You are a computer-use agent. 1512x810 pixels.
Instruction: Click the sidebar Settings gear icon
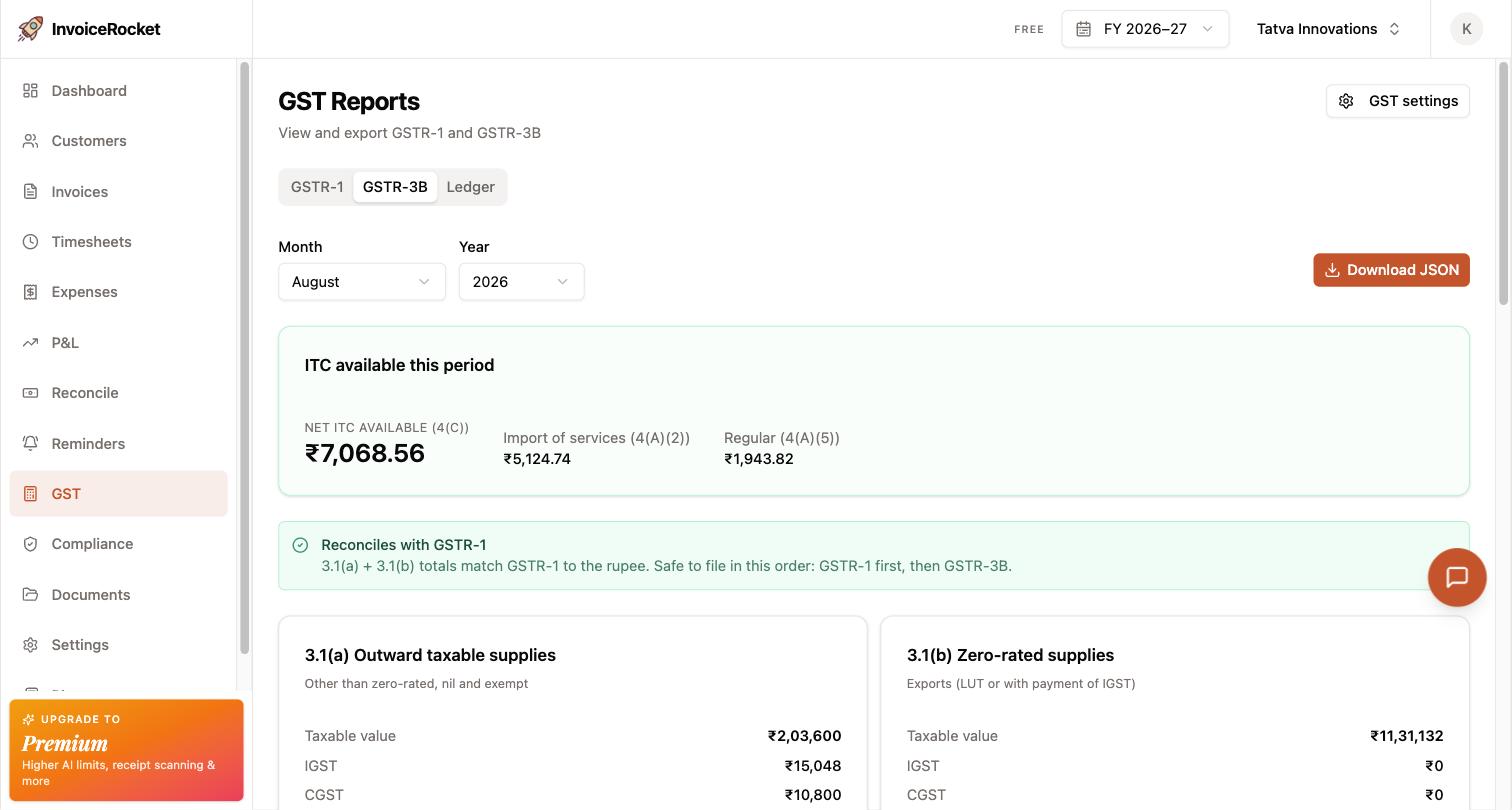31,645
